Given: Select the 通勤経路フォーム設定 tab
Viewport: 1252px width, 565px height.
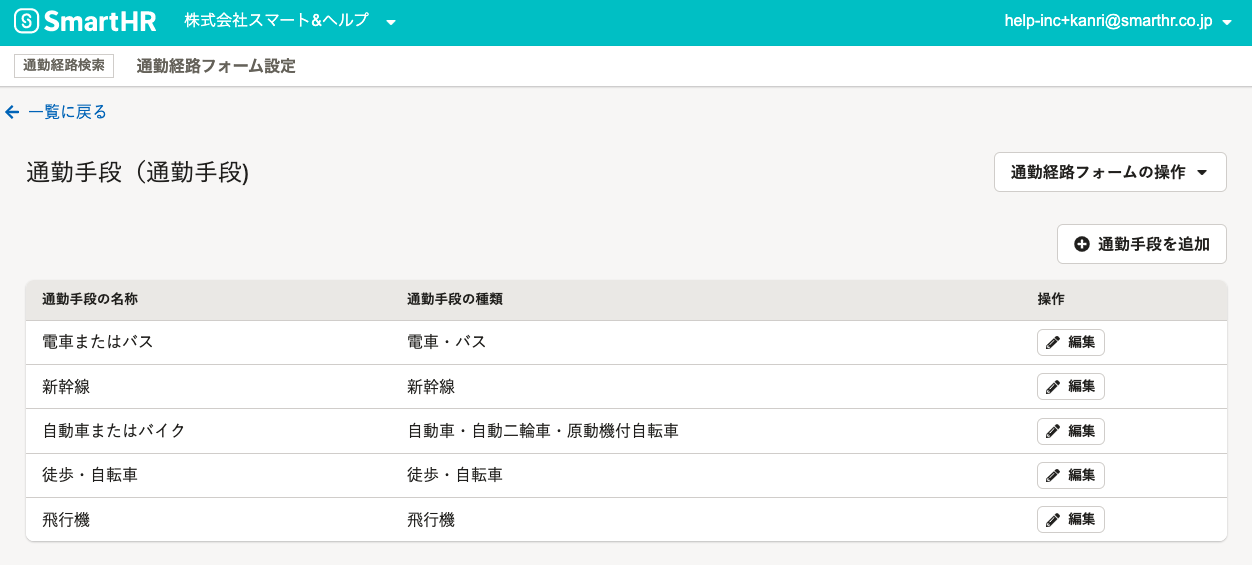Looking at the screenshot, I should (x=216, y=66).
